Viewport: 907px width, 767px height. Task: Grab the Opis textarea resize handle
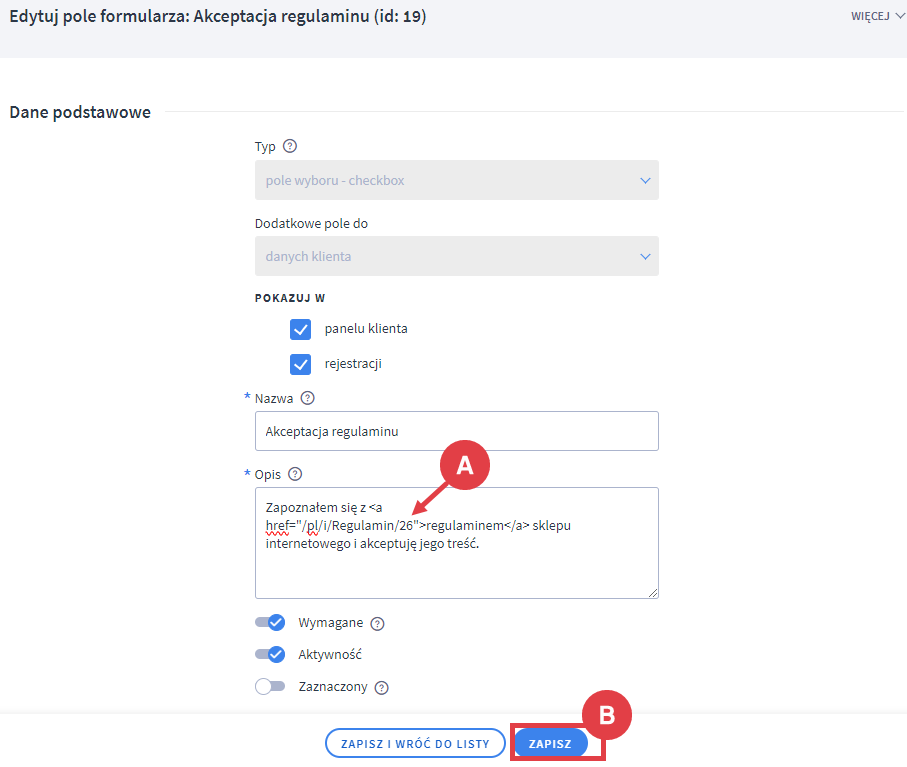[x=652, y=592]
